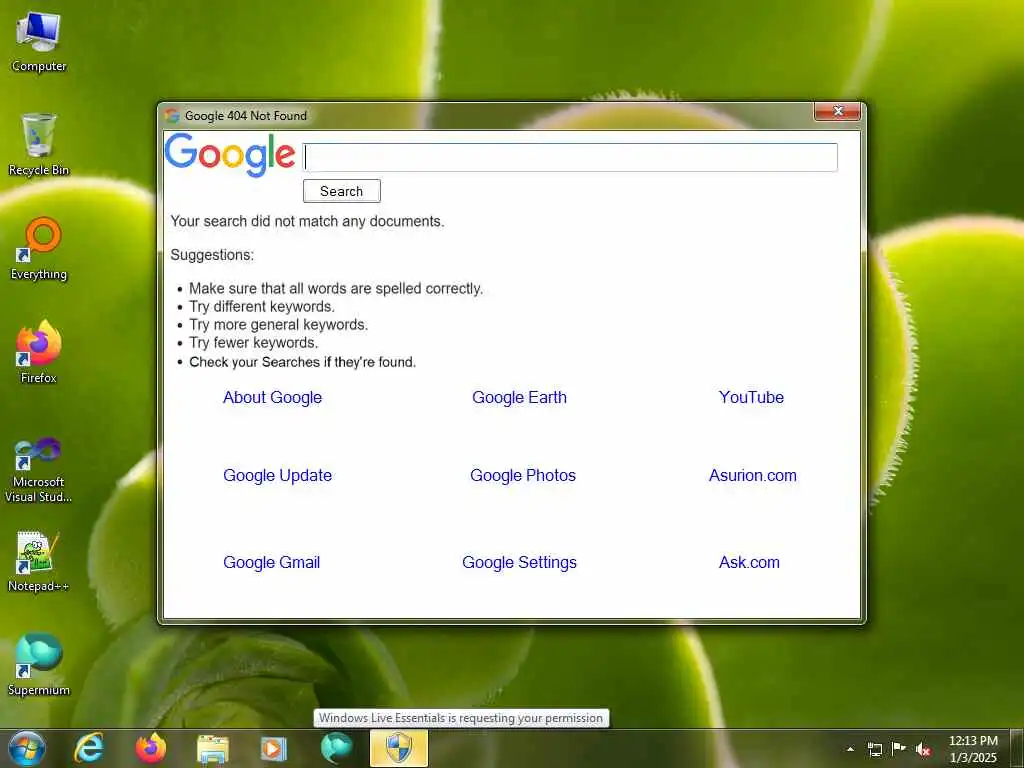The image size is (1024, 768).
Task: Click the 'Suggestions:' heading text
Action: tap(212, 255)
